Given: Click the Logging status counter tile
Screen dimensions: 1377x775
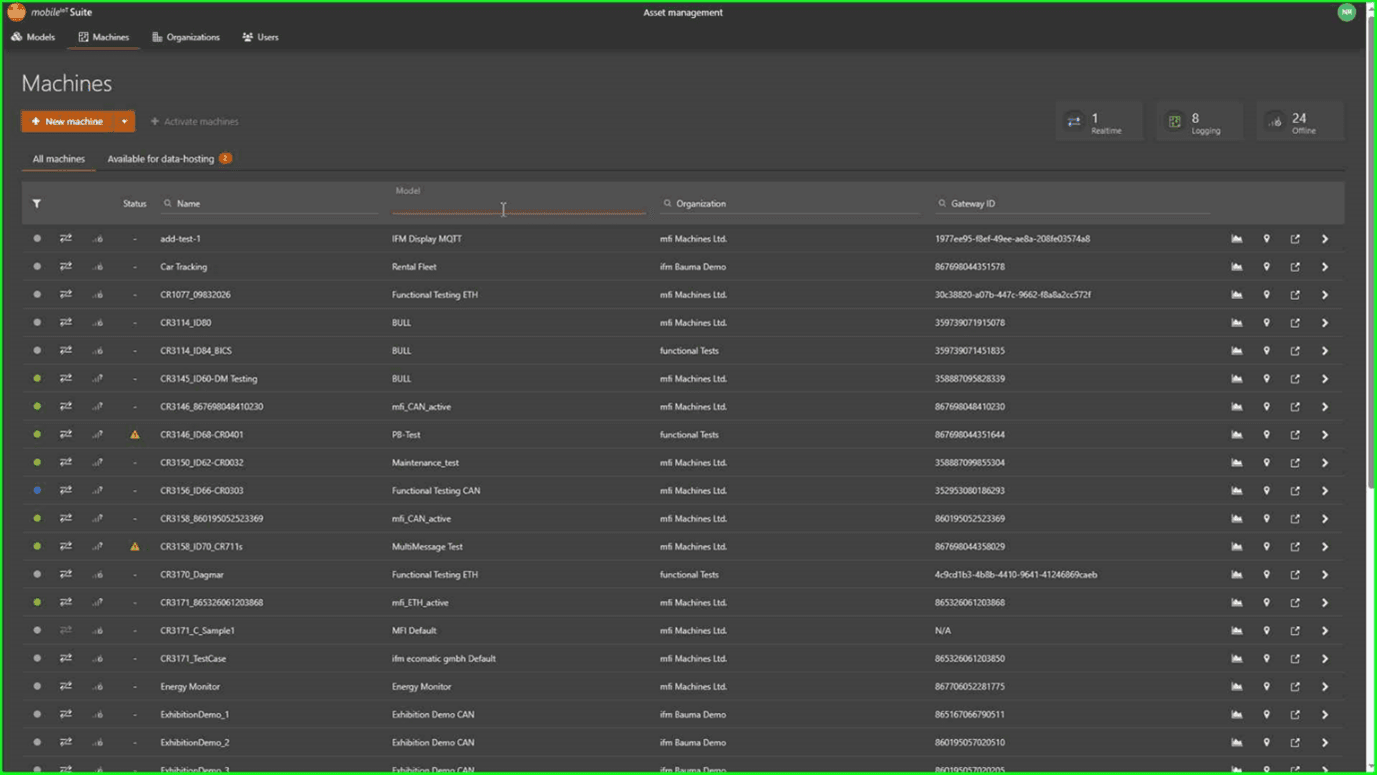Looking at the screenshot, I should 1198,122.
